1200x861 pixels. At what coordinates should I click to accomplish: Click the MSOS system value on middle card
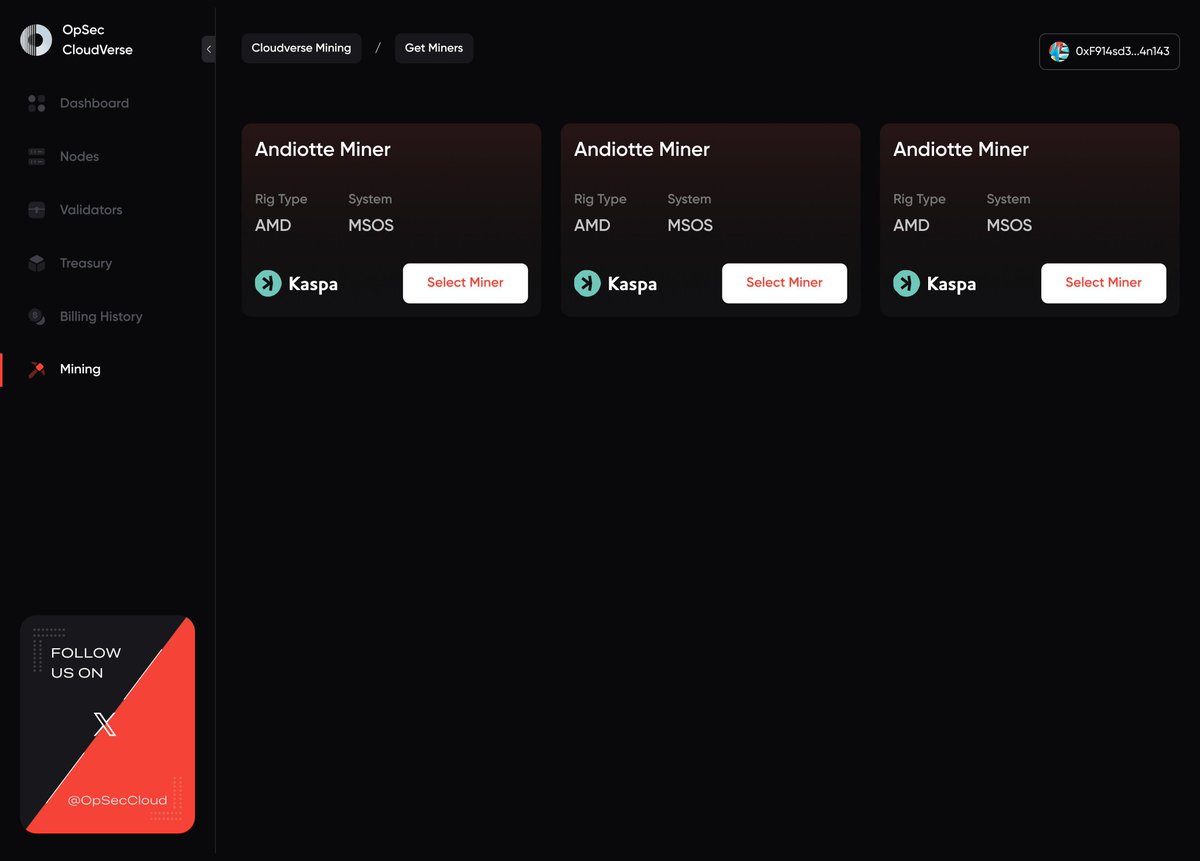690,225
